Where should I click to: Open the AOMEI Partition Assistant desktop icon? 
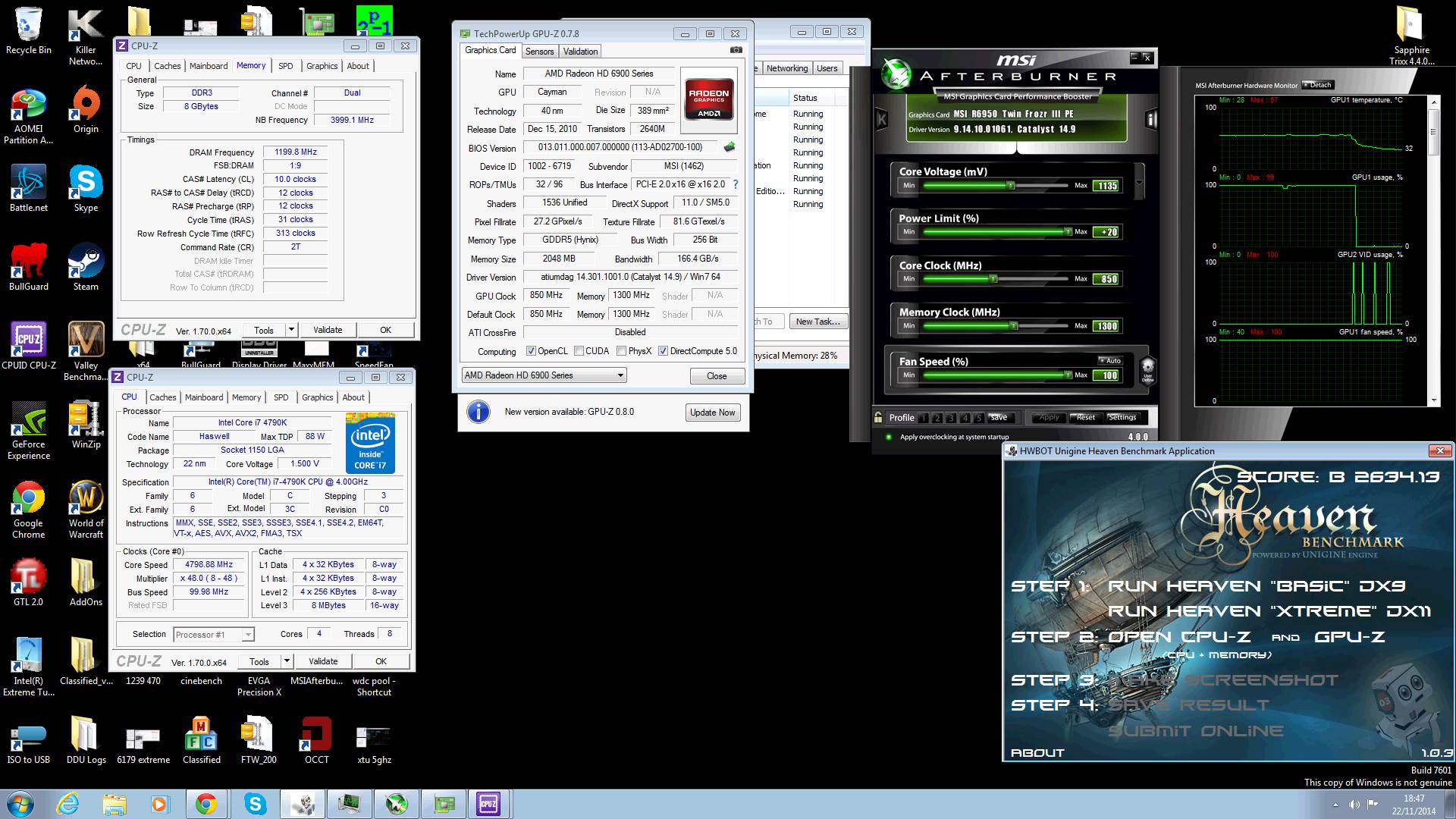coord(29,115)
